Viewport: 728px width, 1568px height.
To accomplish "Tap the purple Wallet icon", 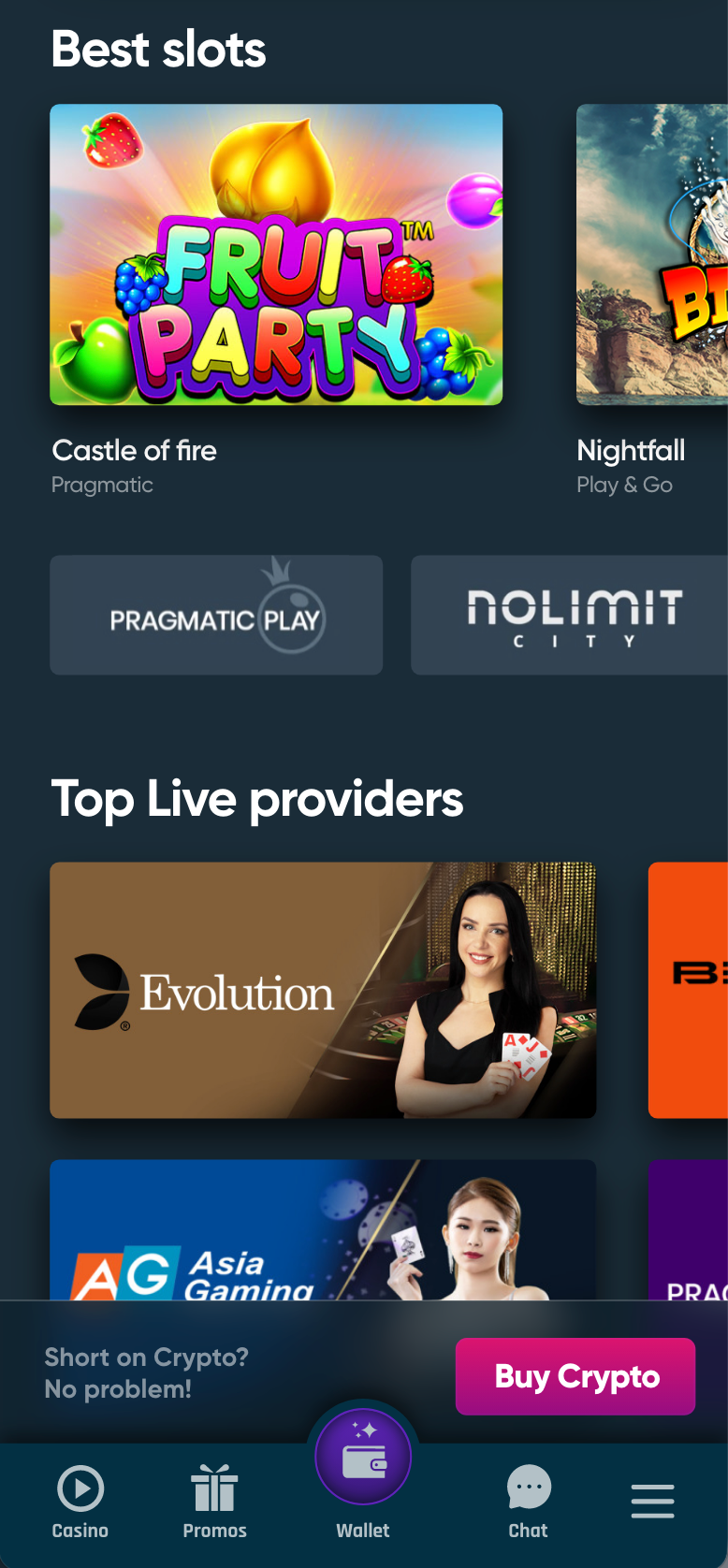I will point(363,1457).
